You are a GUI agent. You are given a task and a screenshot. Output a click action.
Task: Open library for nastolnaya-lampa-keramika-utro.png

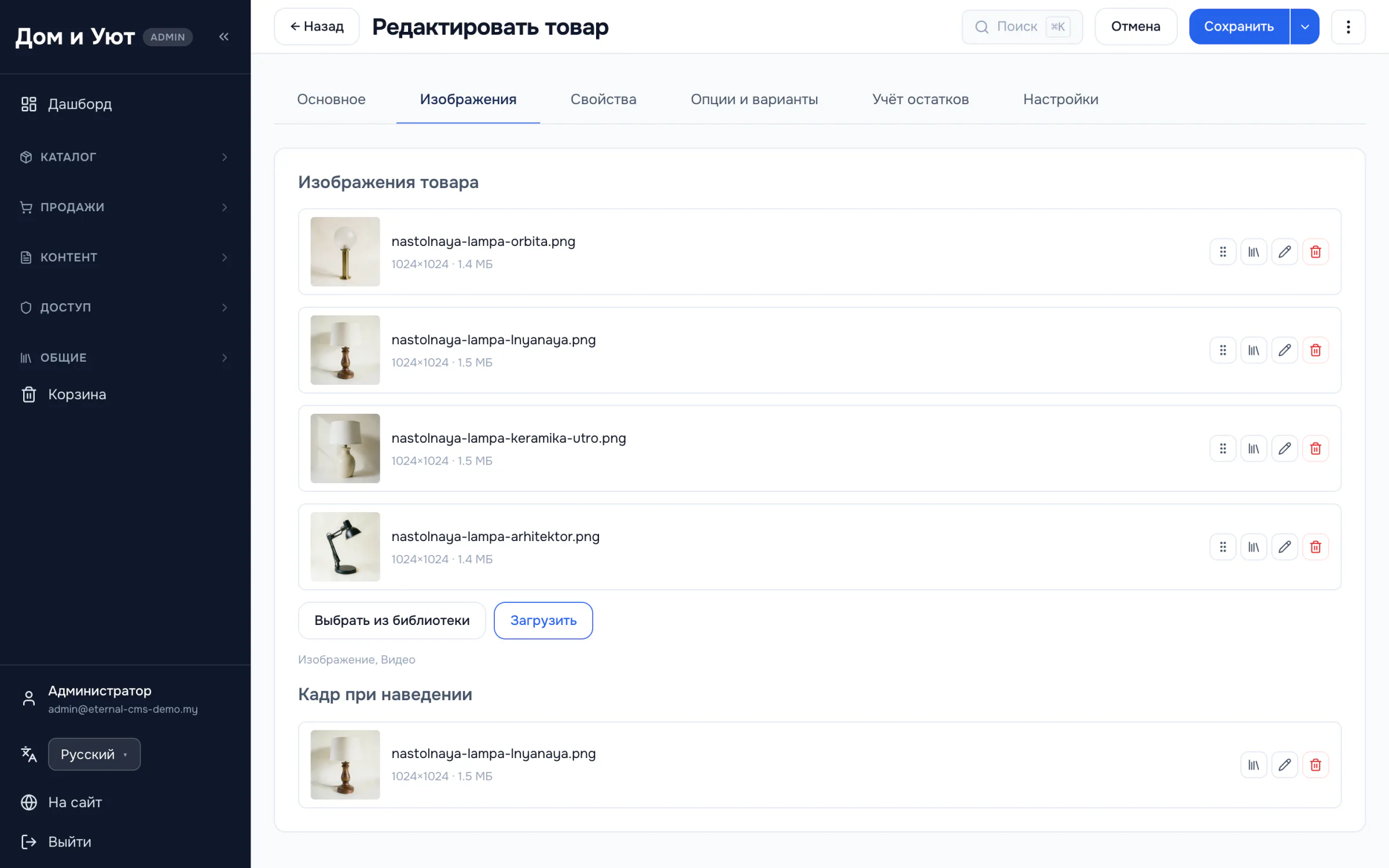(1254, 448)
